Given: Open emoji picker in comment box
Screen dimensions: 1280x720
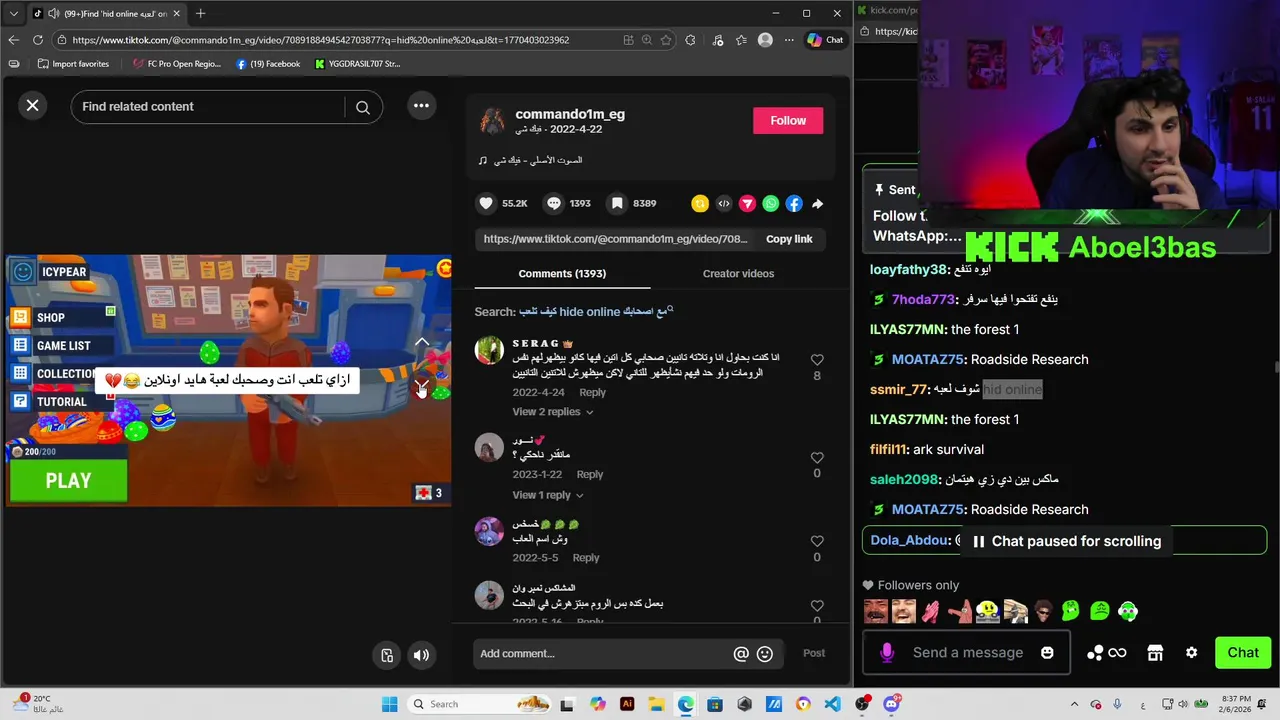Looking at the screenshot, I should [x=765, y=654].
